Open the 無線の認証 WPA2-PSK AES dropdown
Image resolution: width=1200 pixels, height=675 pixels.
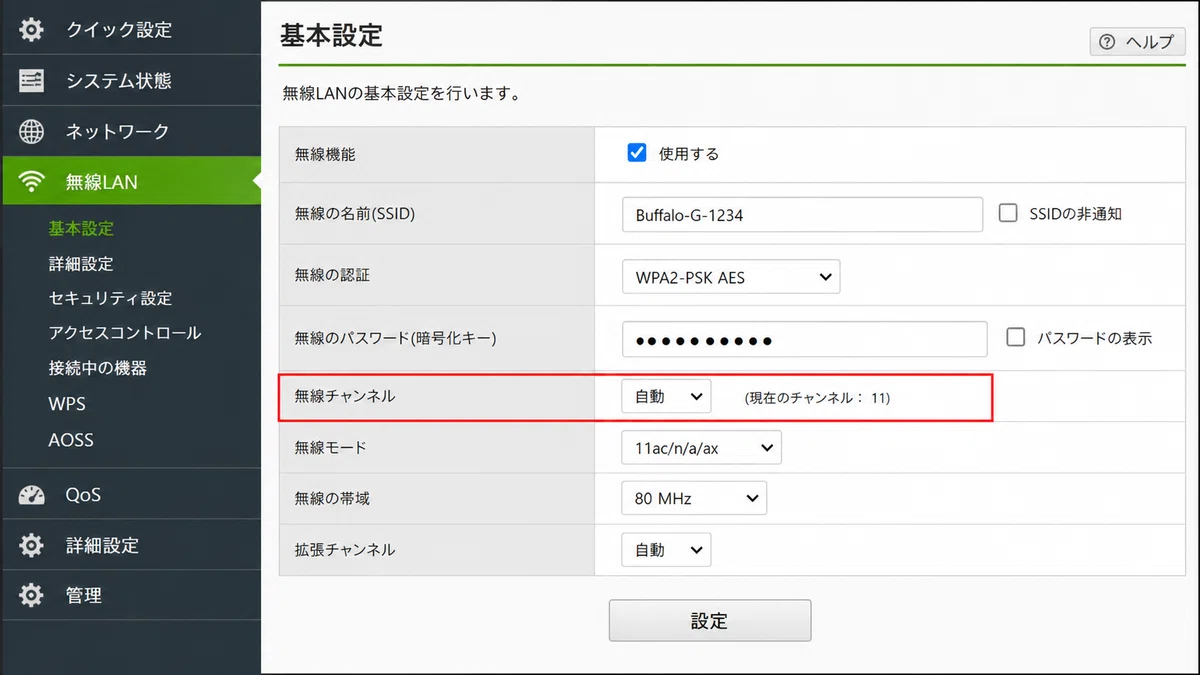point(731,277)
